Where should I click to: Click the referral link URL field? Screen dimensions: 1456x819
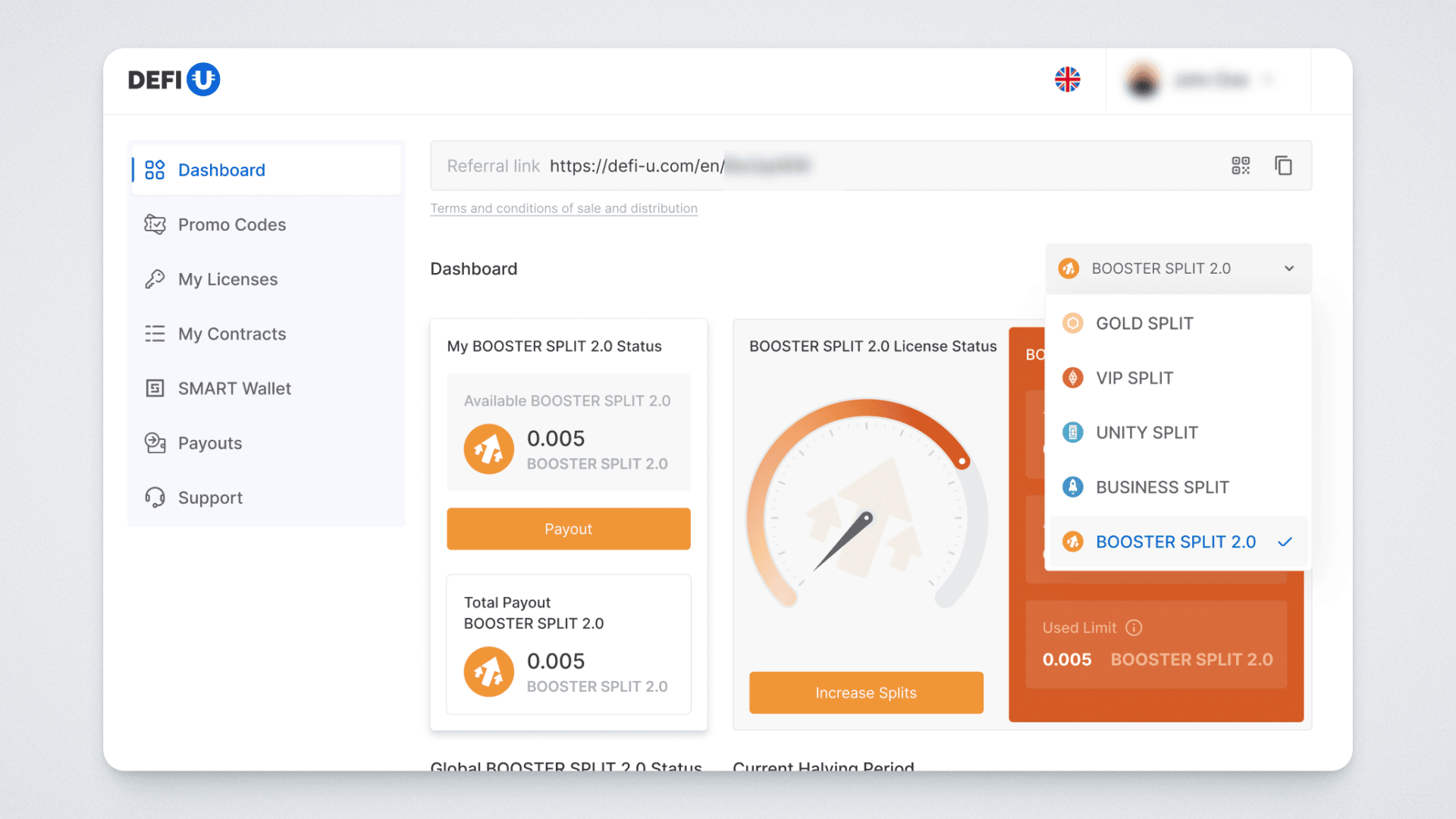point(637,166)
